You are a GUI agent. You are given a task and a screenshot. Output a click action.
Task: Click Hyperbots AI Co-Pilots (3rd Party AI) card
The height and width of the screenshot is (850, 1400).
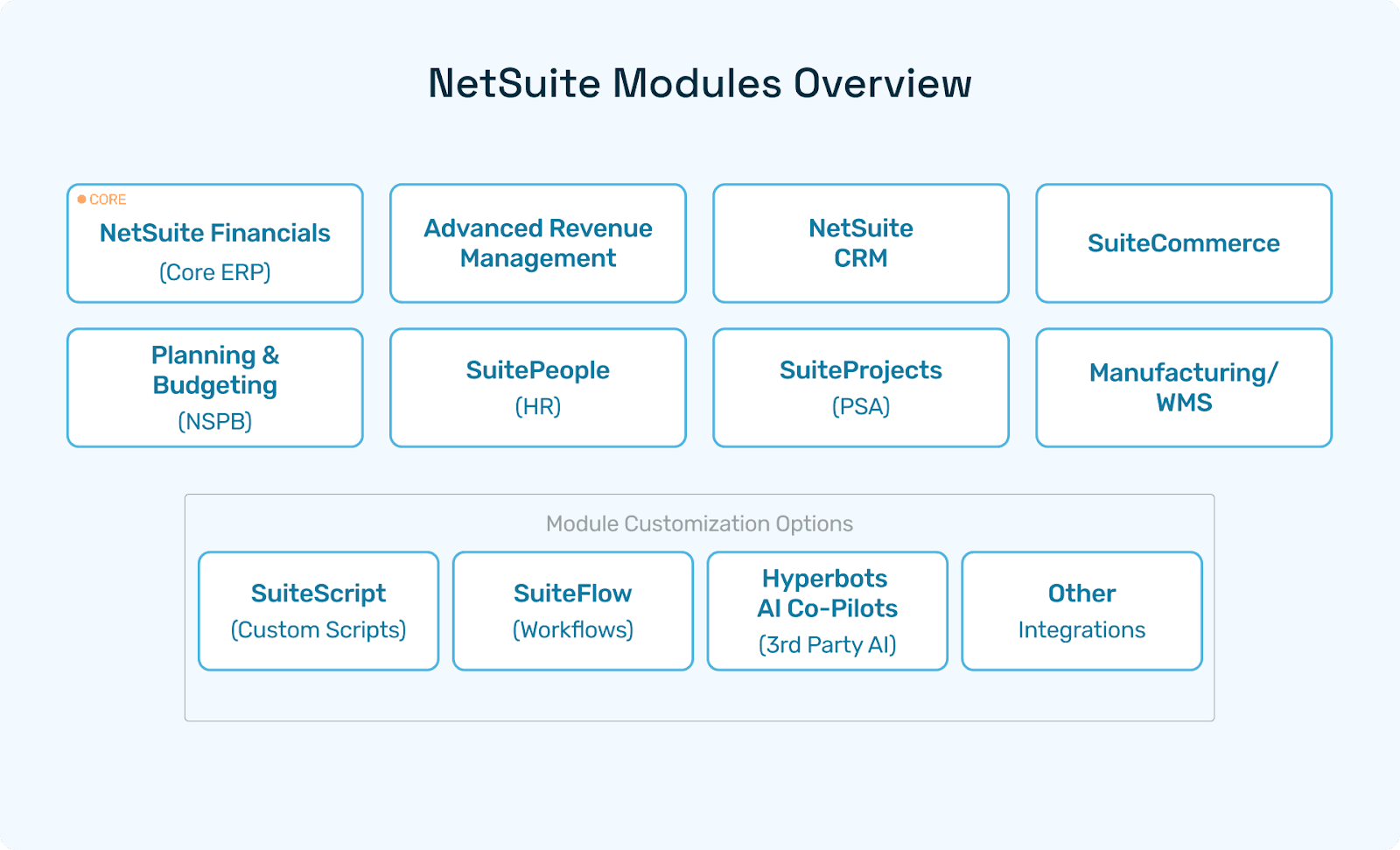coord(828,611)
